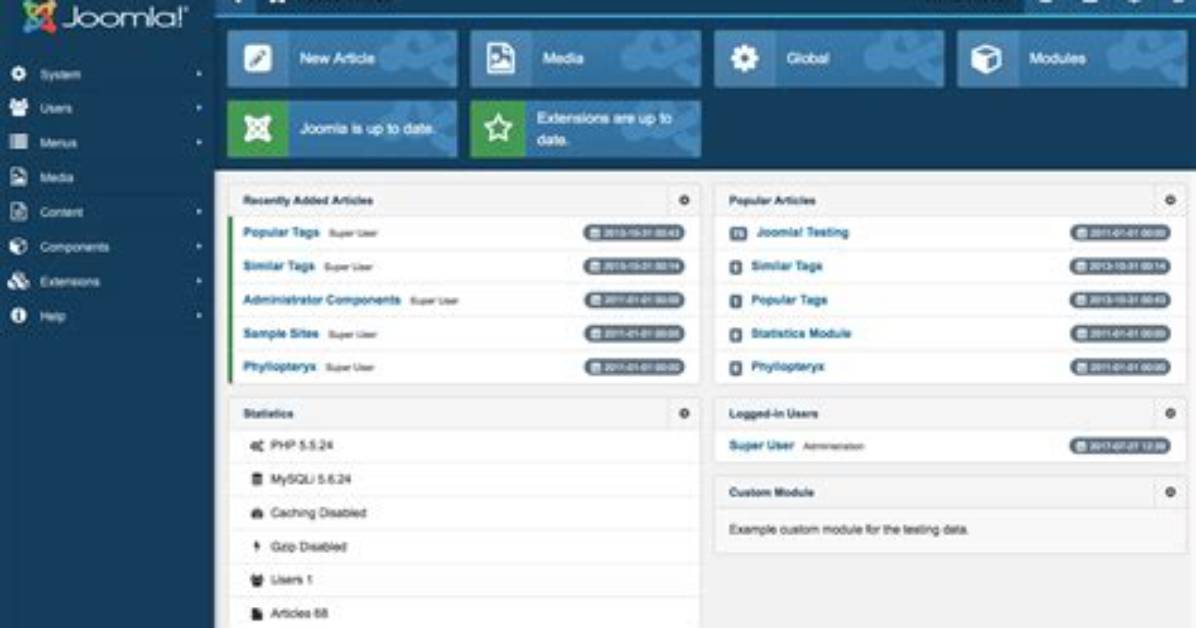Click the Super User link in Logged-in Users
The height and width of the screenshot is (628, 1196).
pos(761,445)
